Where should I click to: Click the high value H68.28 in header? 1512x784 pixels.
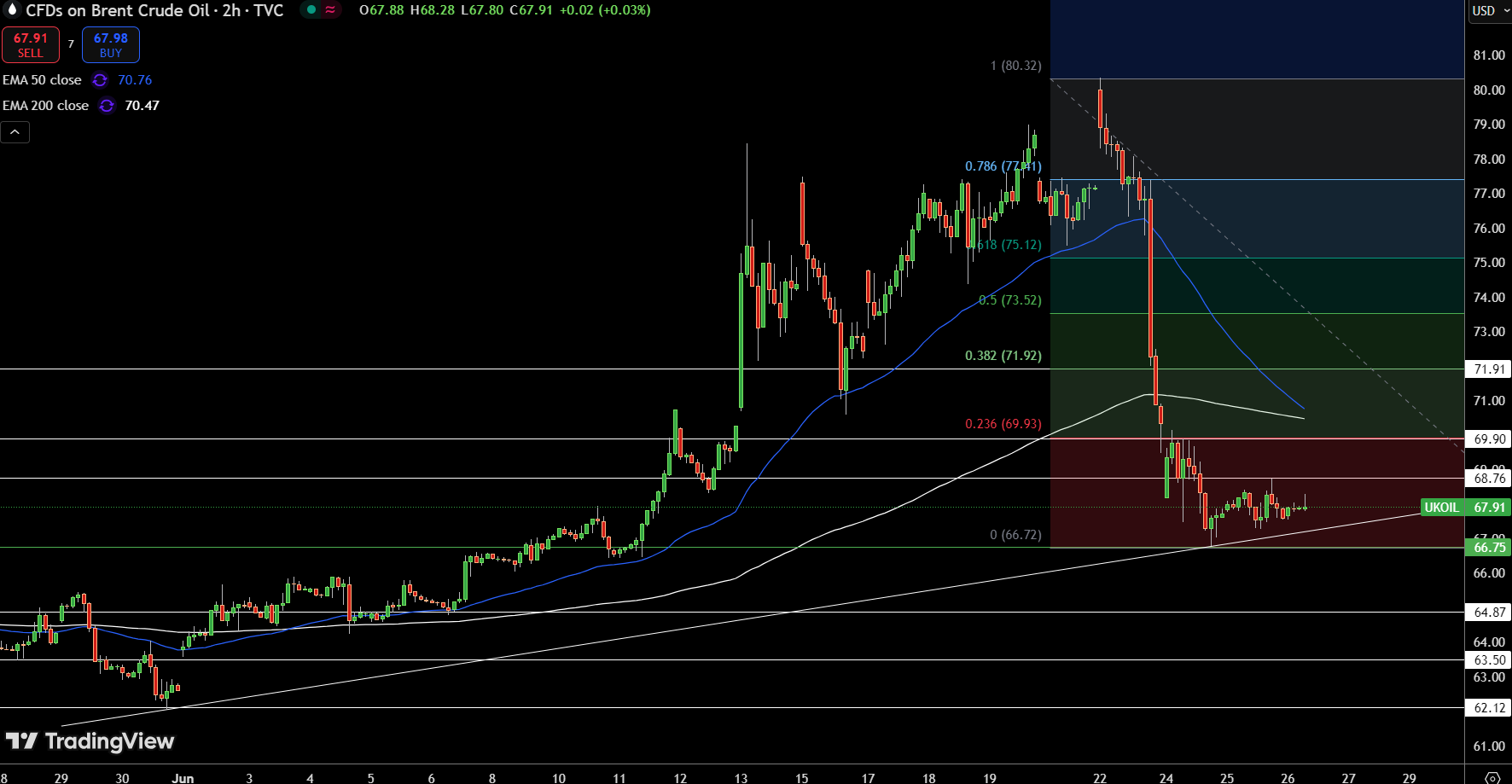[x=433, y=10]
